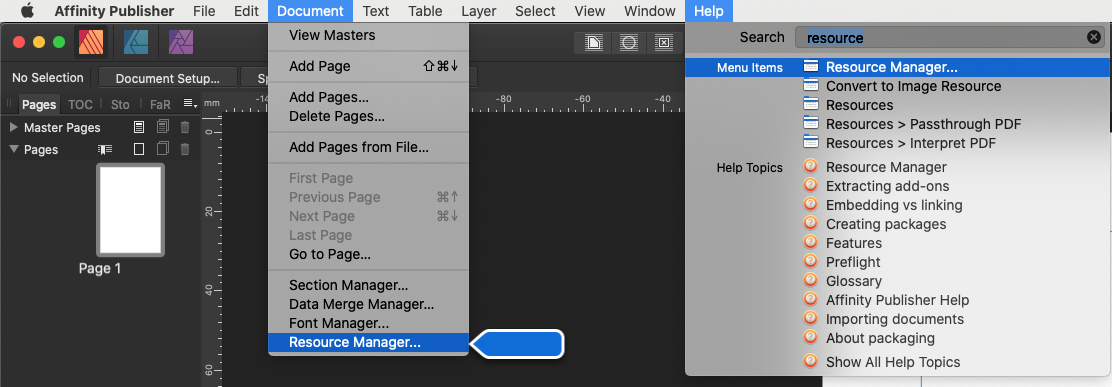Click toolbar icon showing page over lines
The image size is (1112, 387).
[x=594, y=43]
